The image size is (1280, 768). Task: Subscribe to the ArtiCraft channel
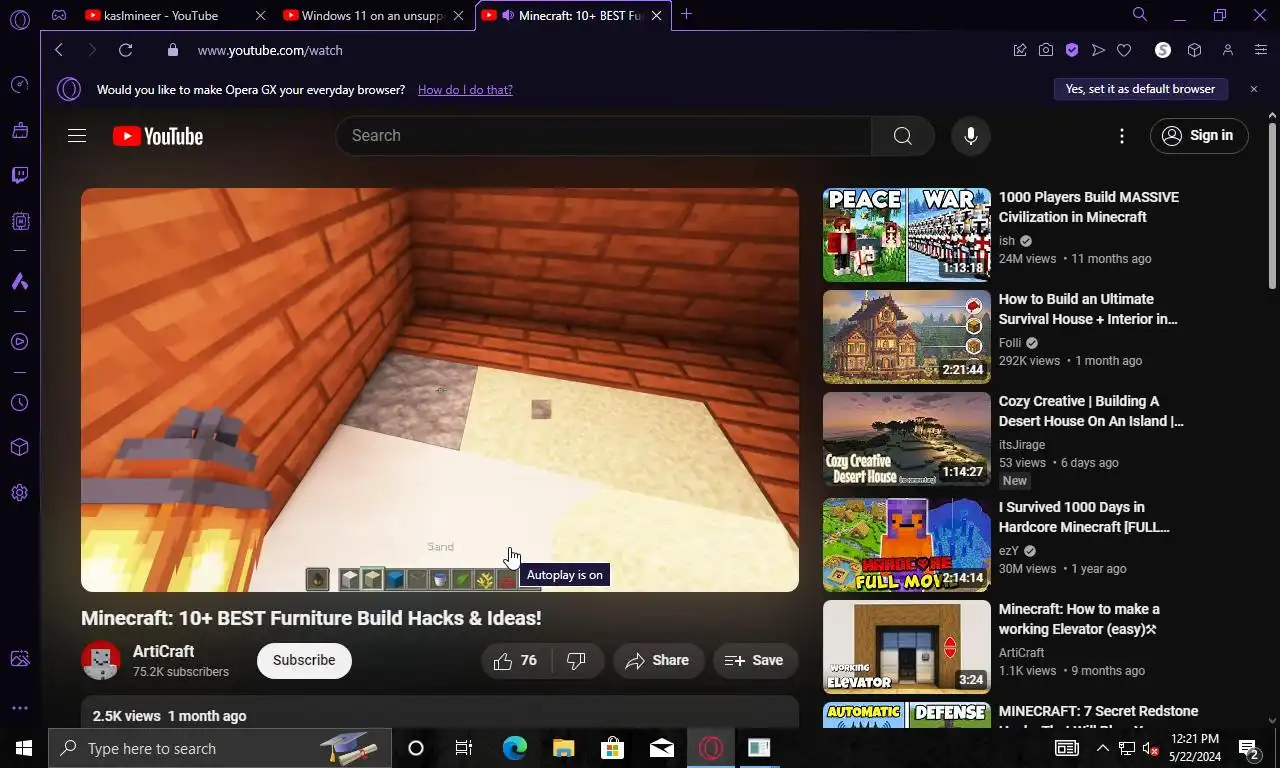point(304,661)
